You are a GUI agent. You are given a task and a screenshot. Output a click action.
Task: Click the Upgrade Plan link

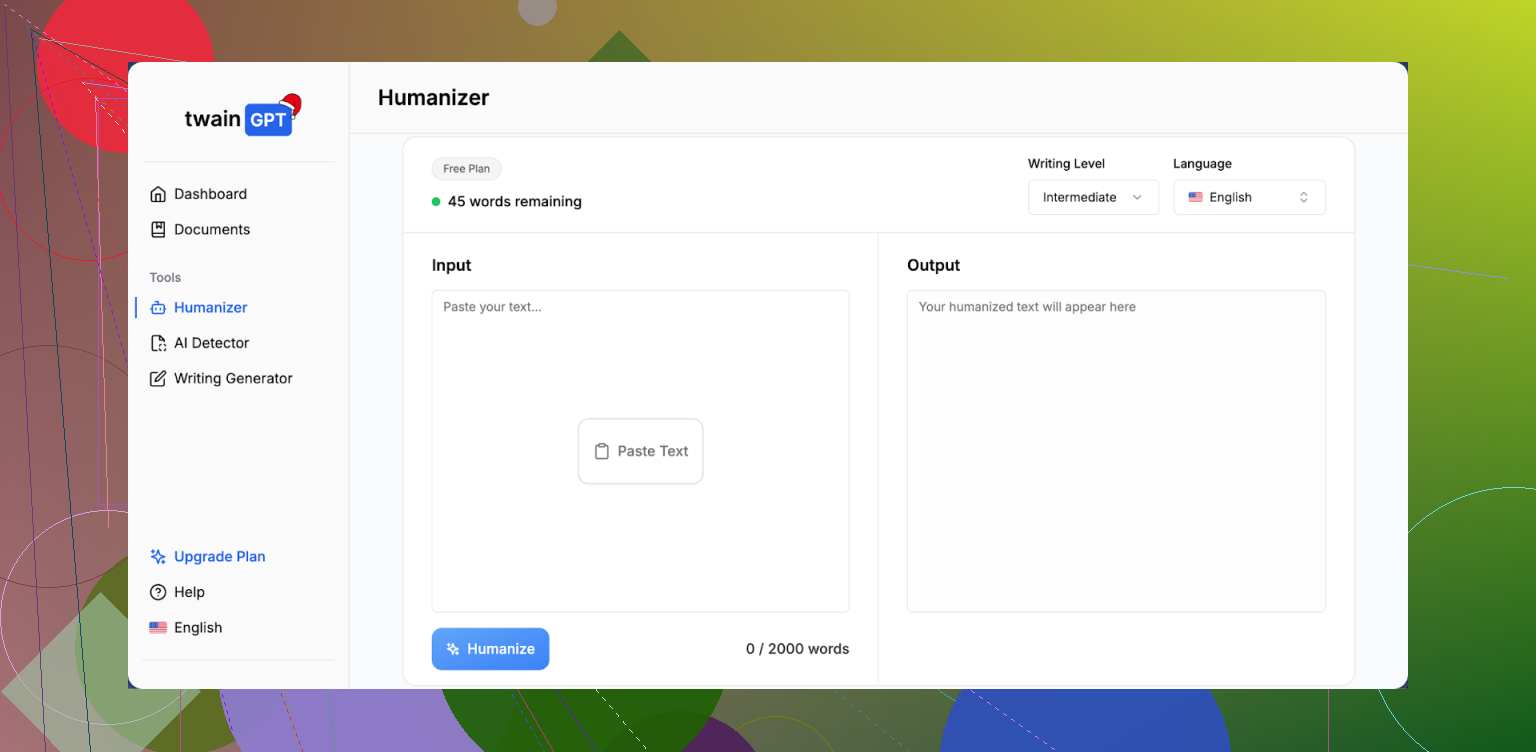click(x=219, y=557)
